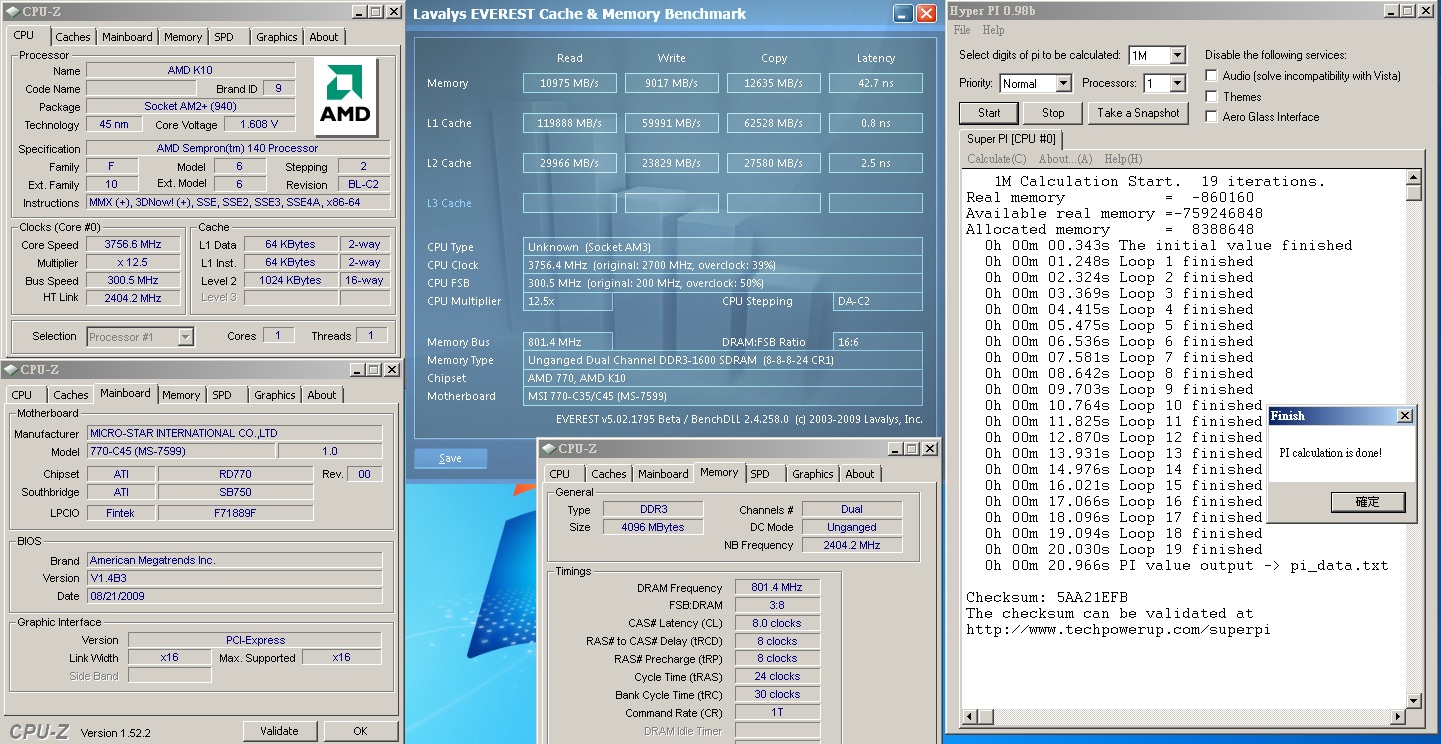The image size is (1441, 744).
Task: Click horizontal scroll left arrow in Super PI
Action: [969, 717]
